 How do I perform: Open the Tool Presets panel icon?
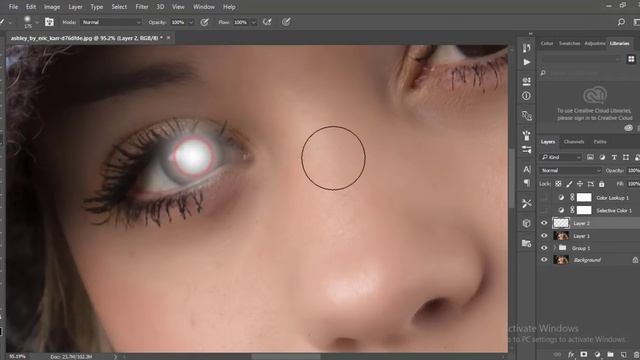[x=527, y=203]
